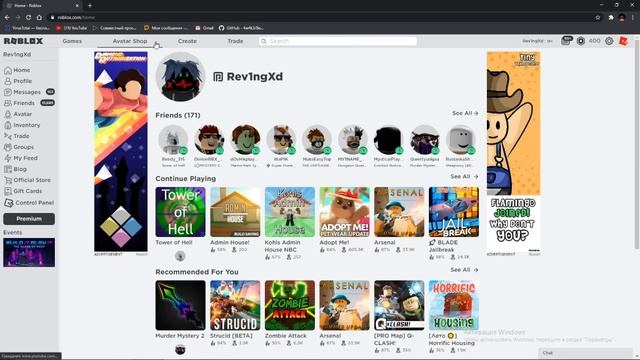640x360 pixels.
Task: Open a new browser tab
Action: coord(90,6)
